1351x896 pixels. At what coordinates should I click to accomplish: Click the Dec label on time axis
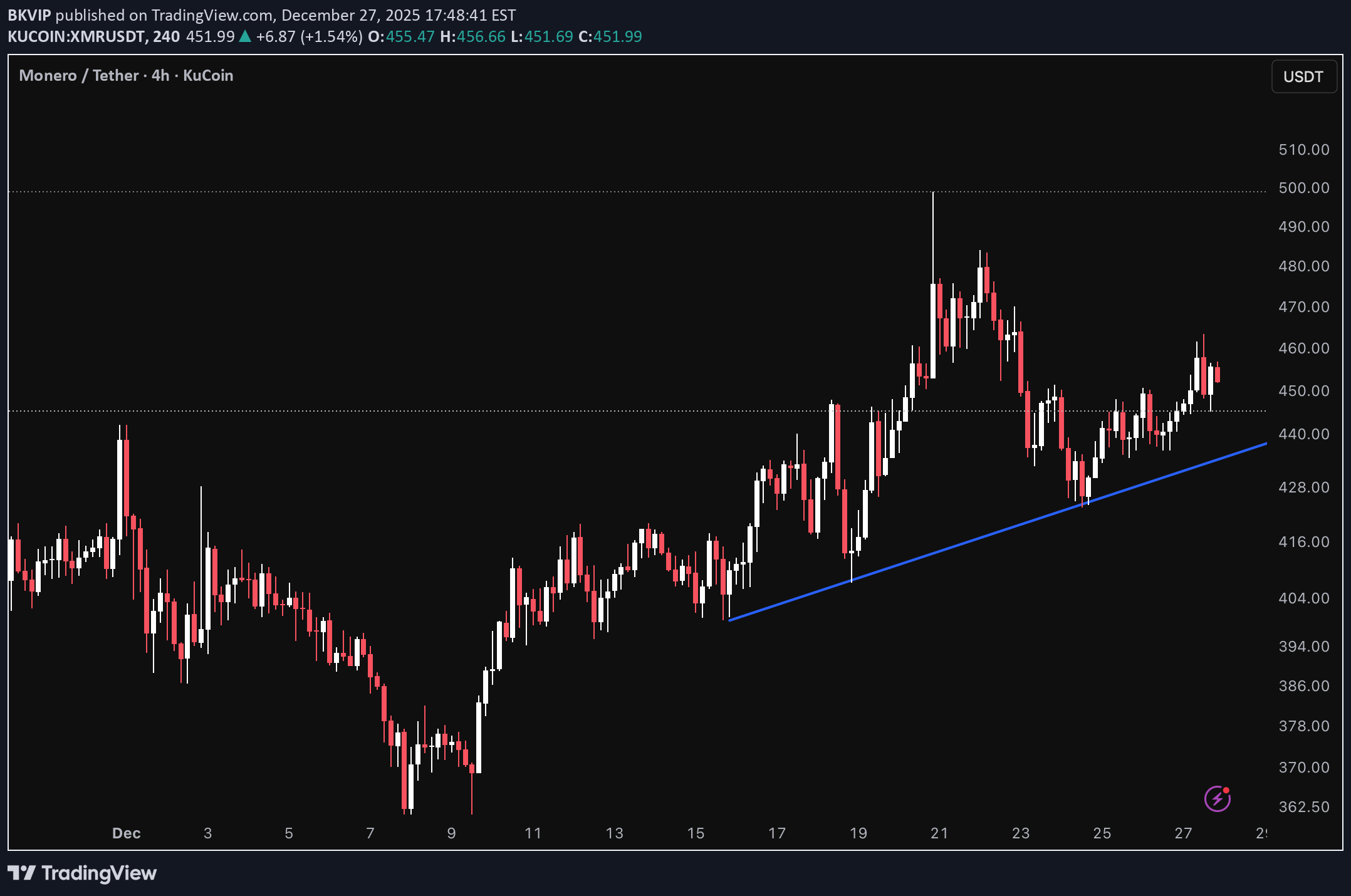click(x=126, y=833)
